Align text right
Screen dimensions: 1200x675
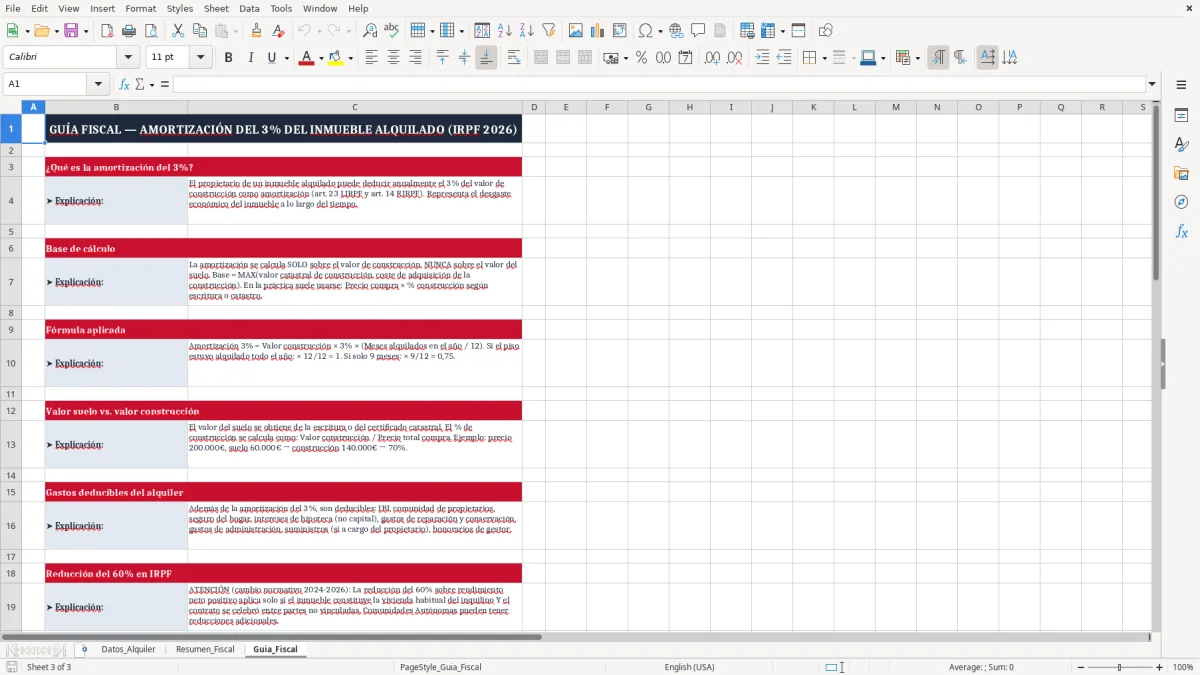pos(415,58)
